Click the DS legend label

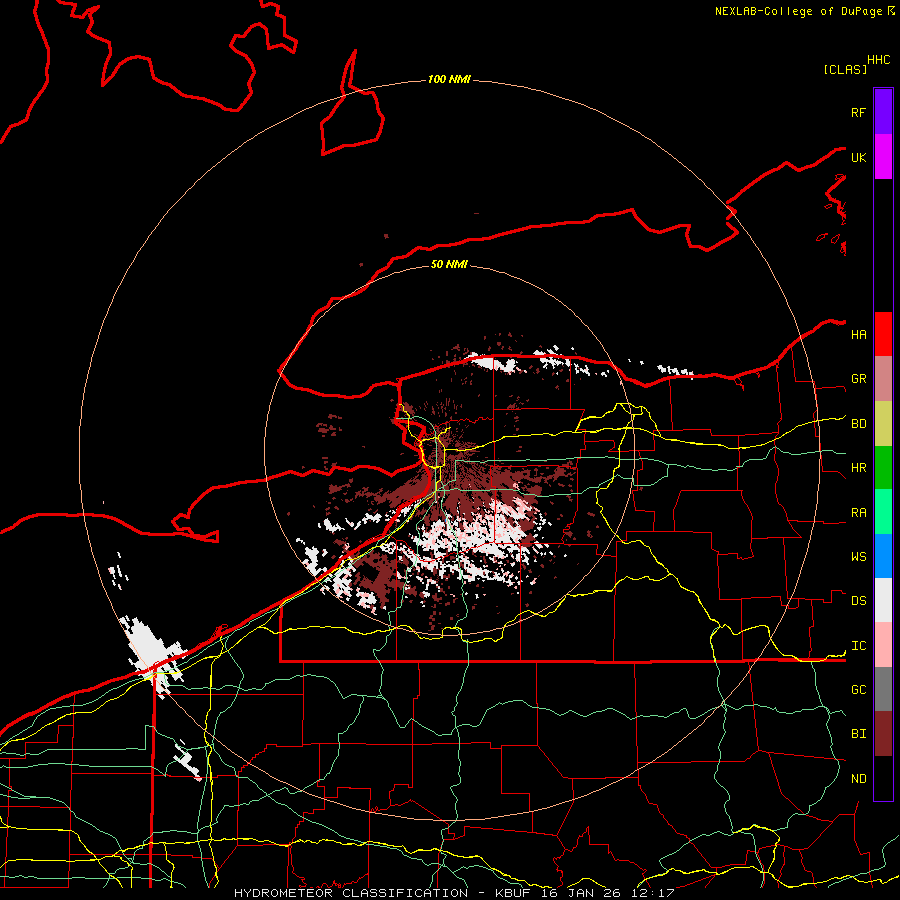point(858,601)
